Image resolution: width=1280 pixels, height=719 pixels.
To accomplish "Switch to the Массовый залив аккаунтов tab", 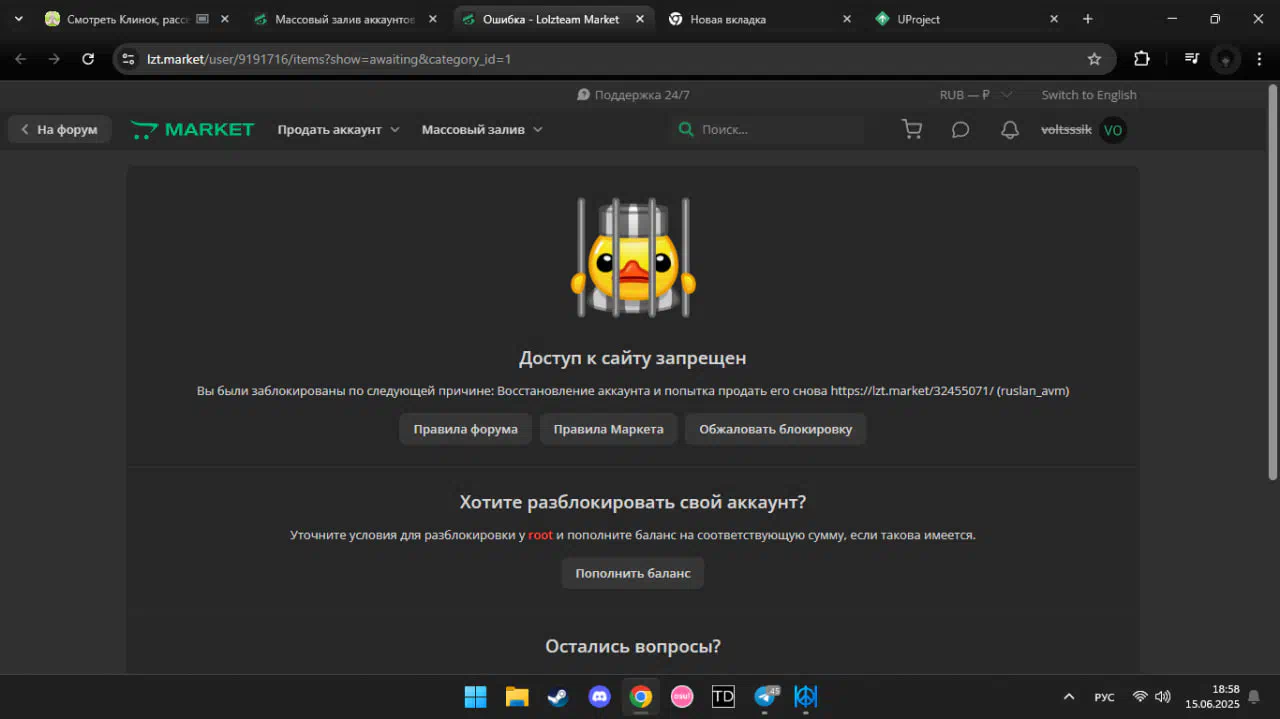I will pos(345,19).
